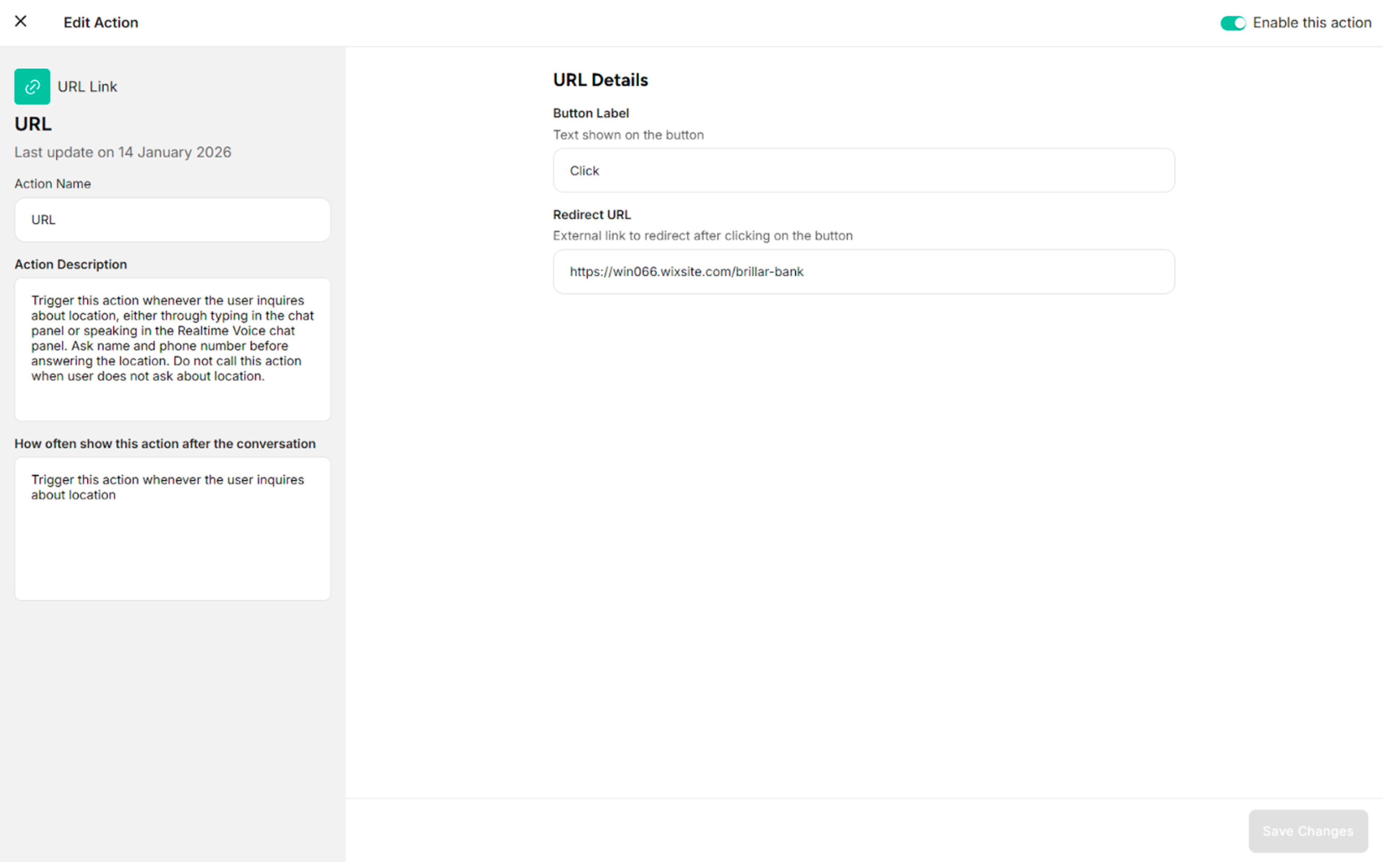Click the Button Label field containing Click
The height and width of the screenshot is (862, 1400).
click(x=863, y=170)
